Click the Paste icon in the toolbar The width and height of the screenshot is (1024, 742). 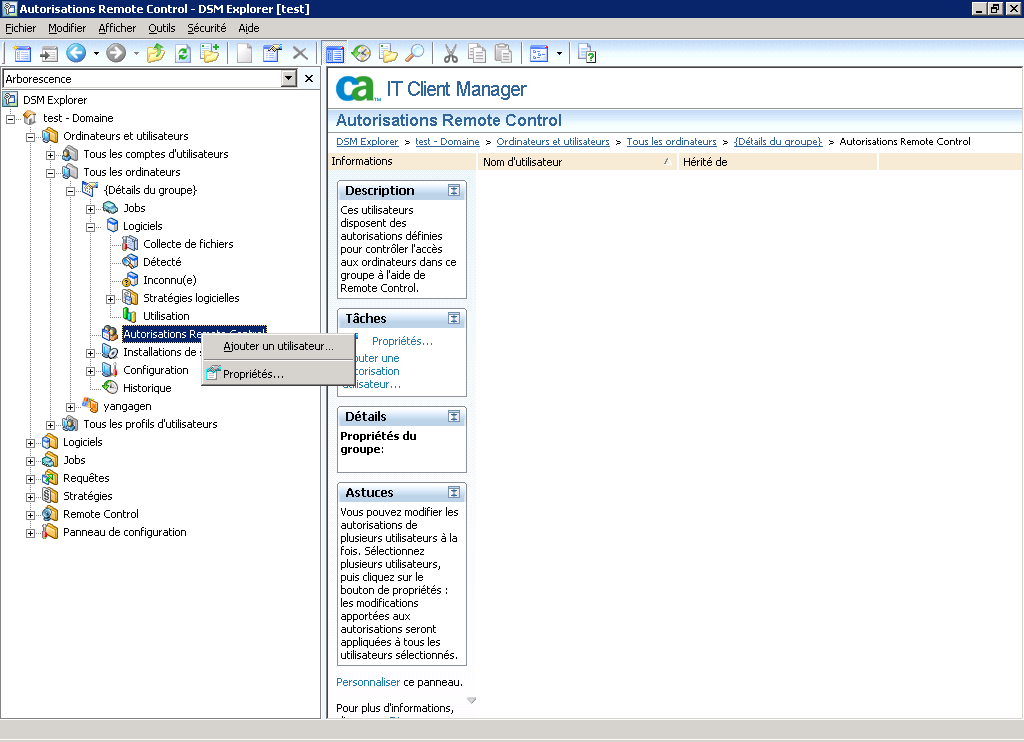[503, 53]
